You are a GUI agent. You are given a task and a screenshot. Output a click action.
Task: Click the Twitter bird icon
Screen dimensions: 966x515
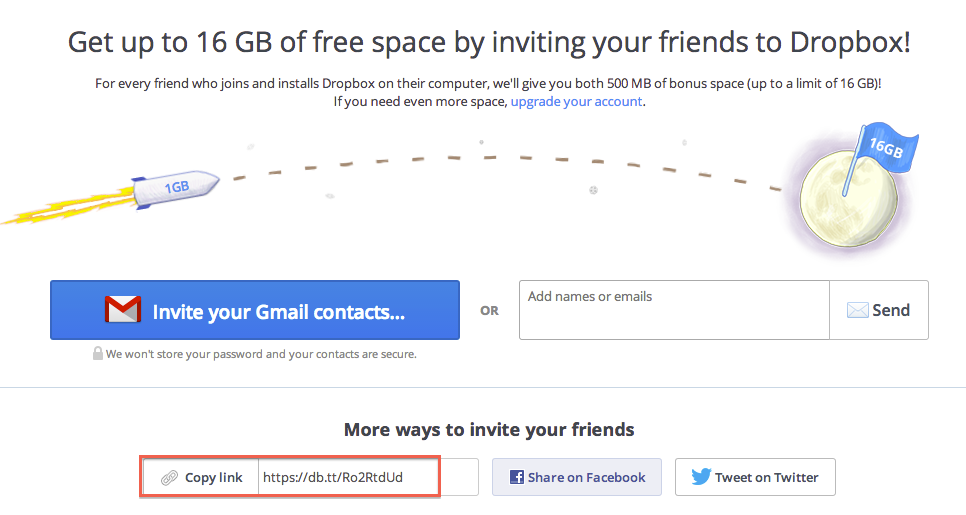pyautogui.click(x=701, y=477)
